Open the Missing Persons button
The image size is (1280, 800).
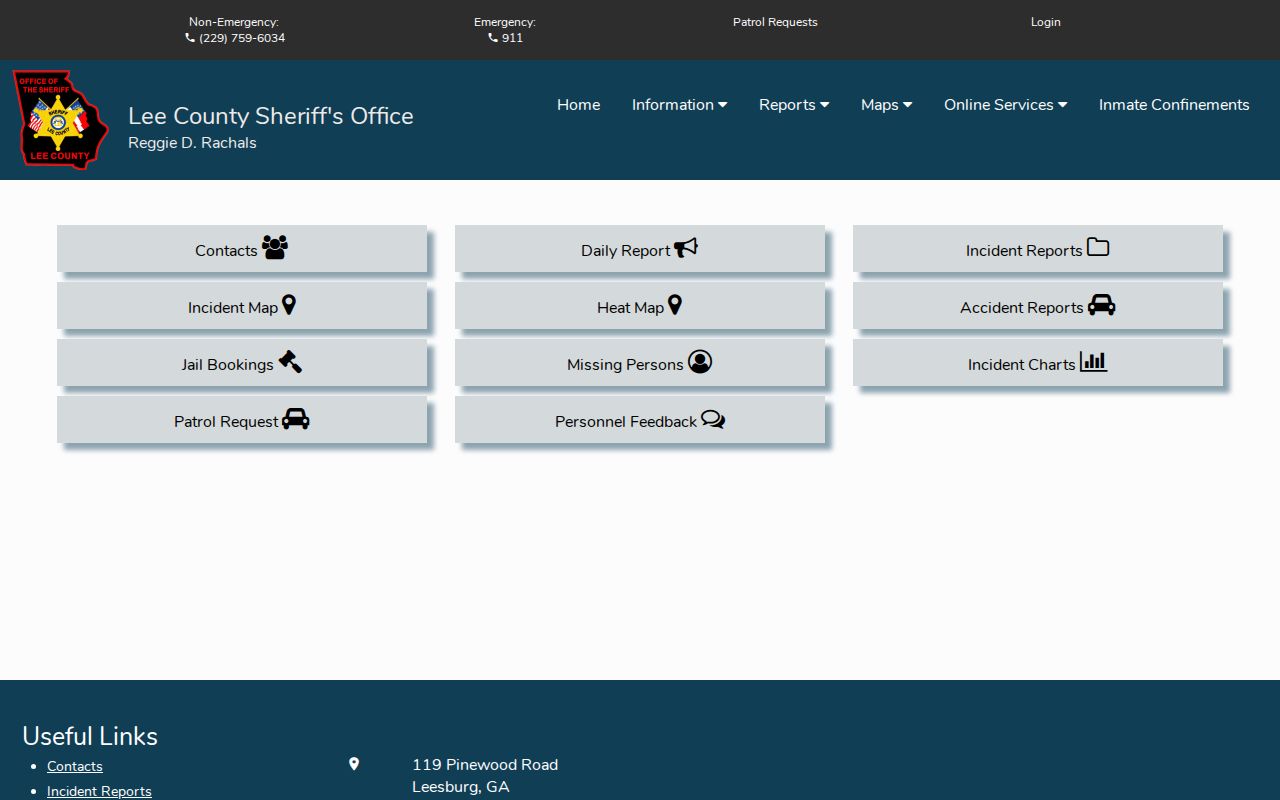point(640,363)
